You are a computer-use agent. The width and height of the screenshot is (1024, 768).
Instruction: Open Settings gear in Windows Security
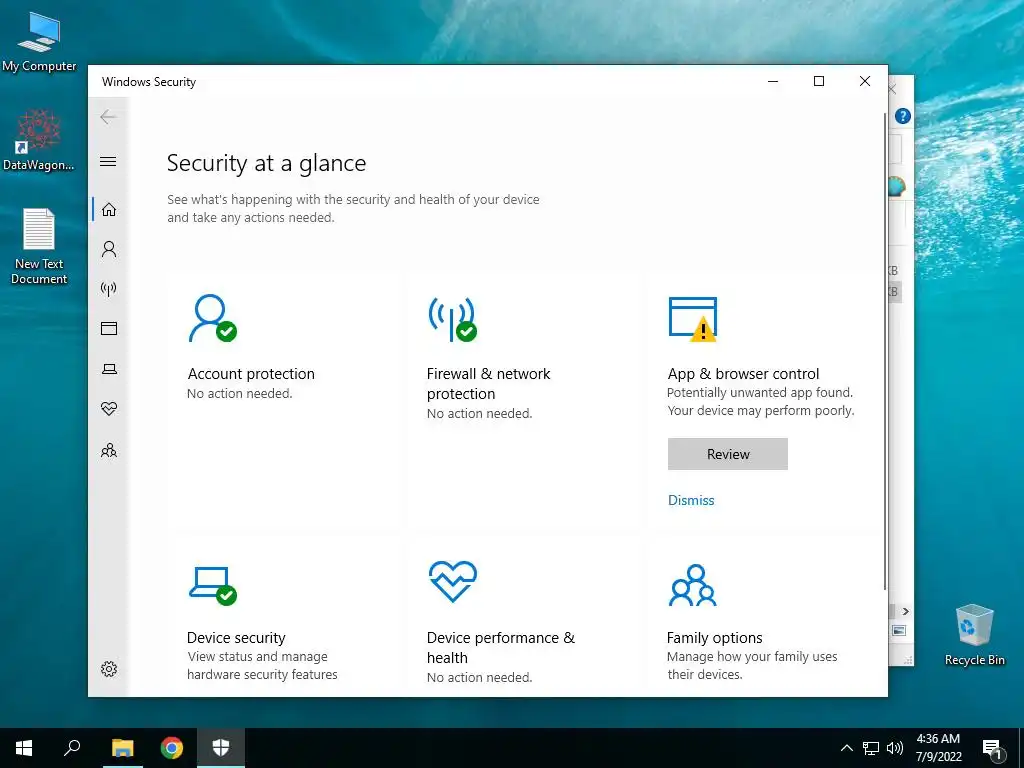pyautogui.click(x=109, y=669)
